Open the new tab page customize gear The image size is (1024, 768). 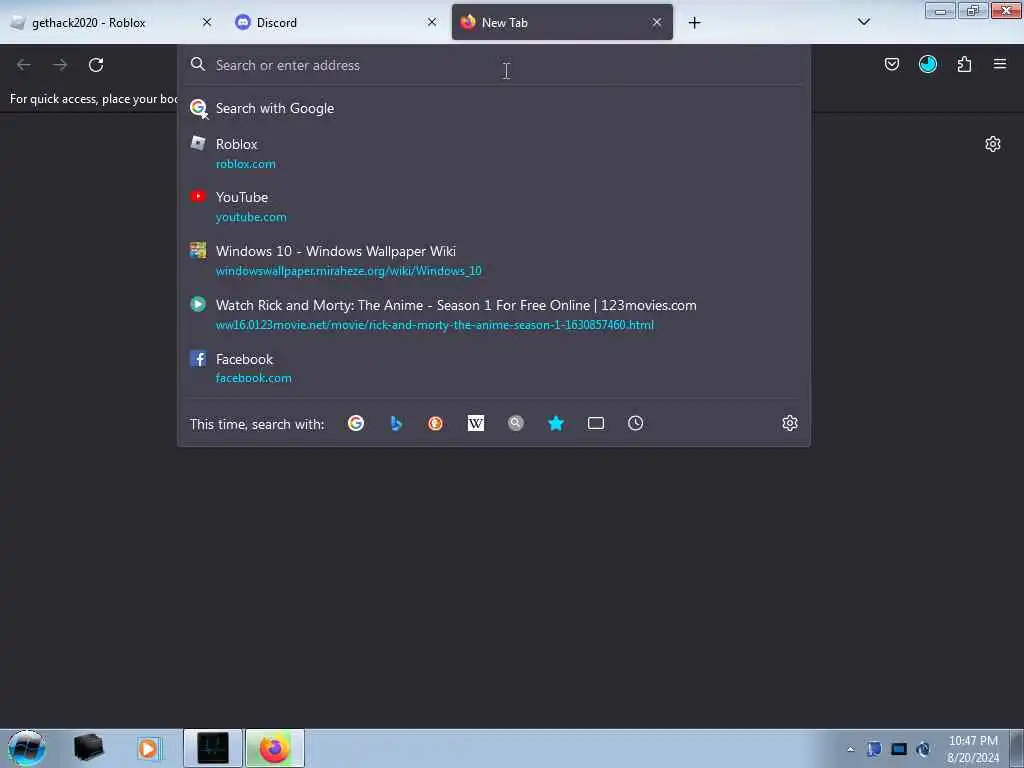[x=993, y=144]
